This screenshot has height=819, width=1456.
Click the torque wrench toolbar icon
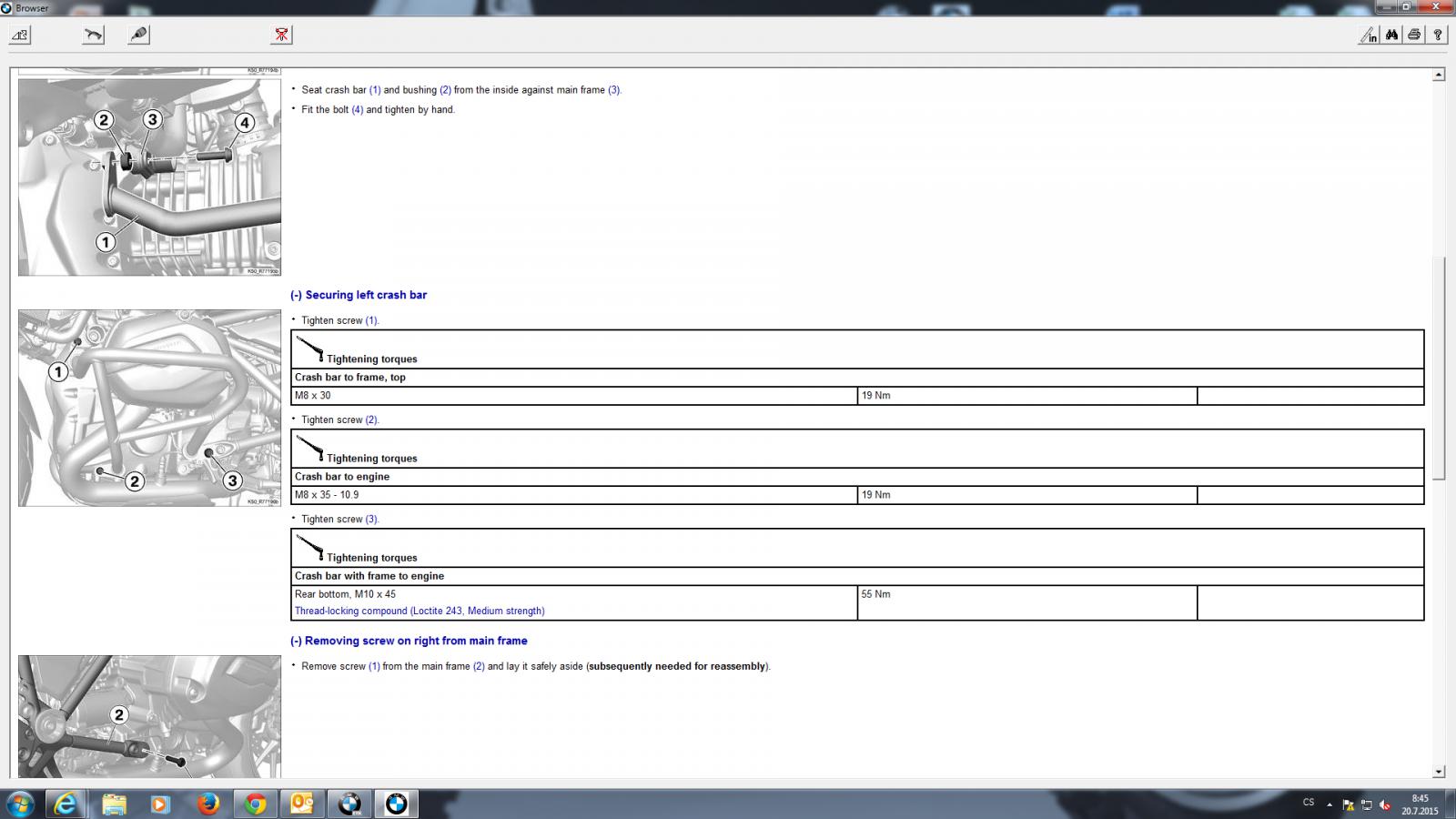94,35
